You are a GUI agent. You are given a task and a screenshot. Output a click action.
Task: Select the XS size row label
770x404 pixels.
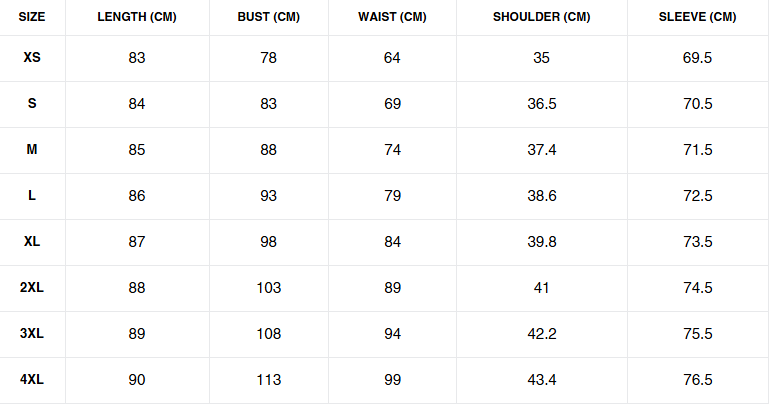(x=32, y=58)
